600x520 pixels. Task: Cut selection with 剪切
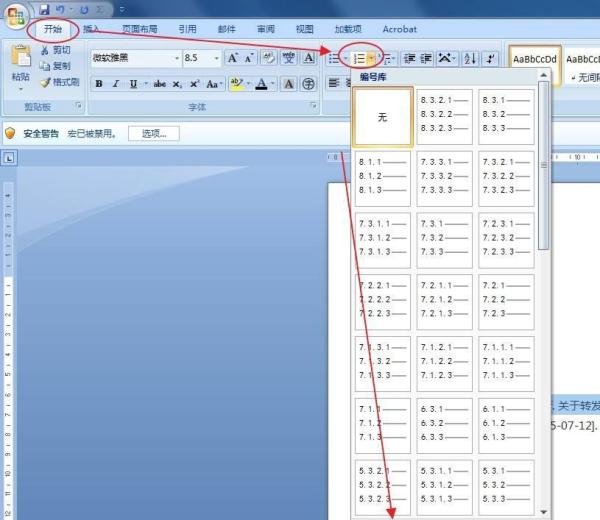pos(56,50)
